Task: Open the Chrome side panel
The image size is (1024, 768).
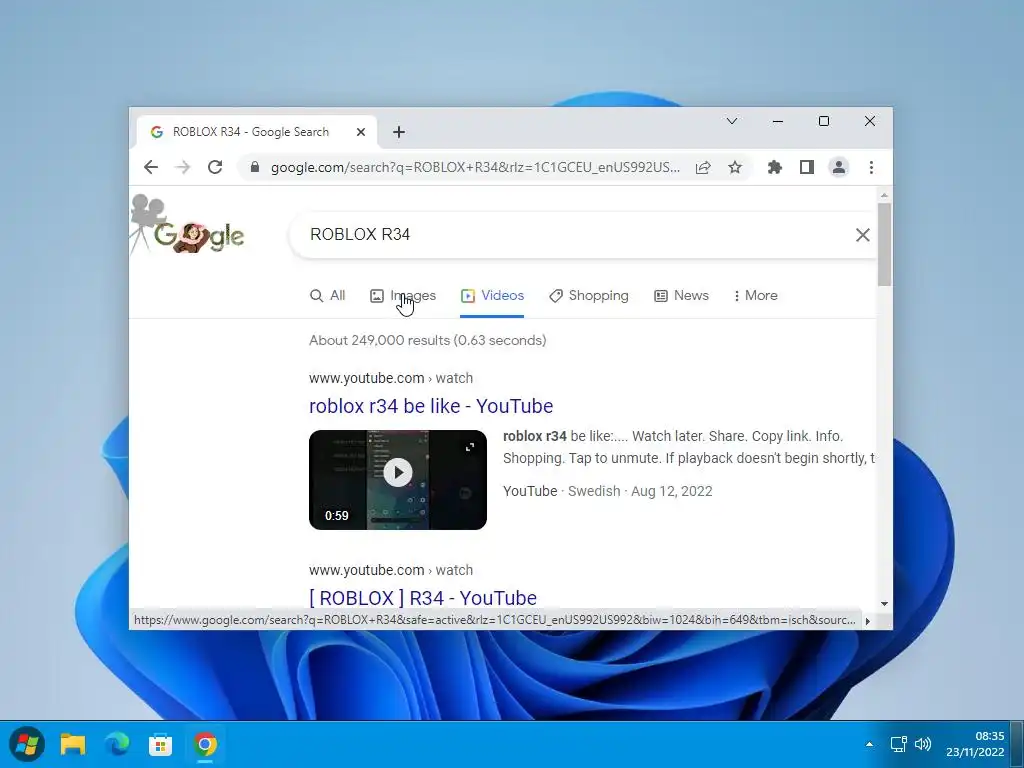Action: [807, 167]
